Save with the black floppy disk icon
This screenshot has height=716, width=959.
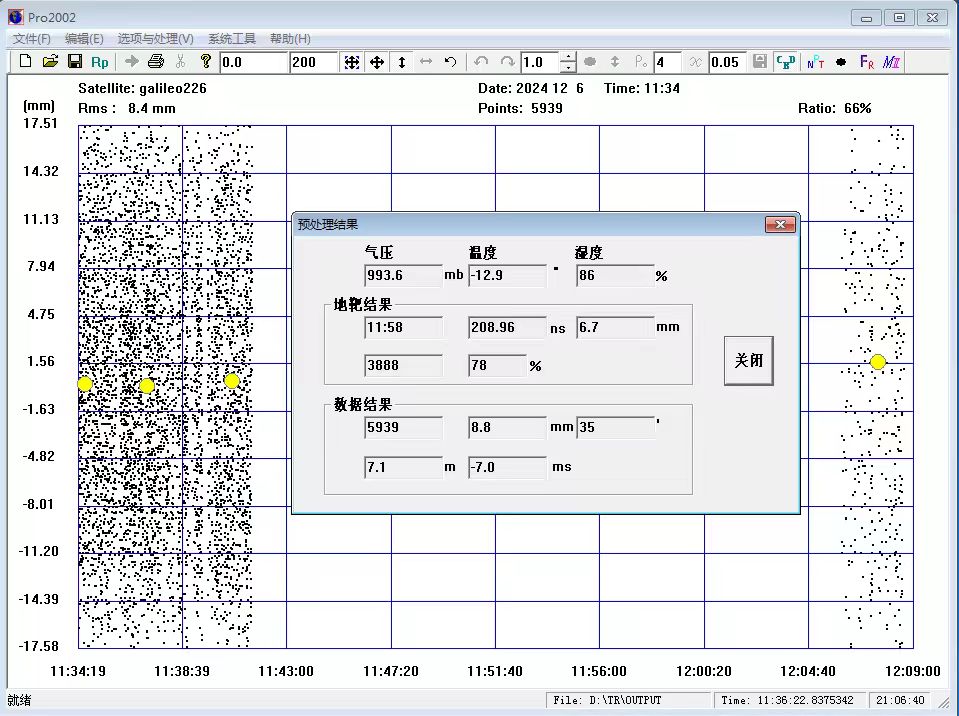pyautogui.click(x=75, y=62)
